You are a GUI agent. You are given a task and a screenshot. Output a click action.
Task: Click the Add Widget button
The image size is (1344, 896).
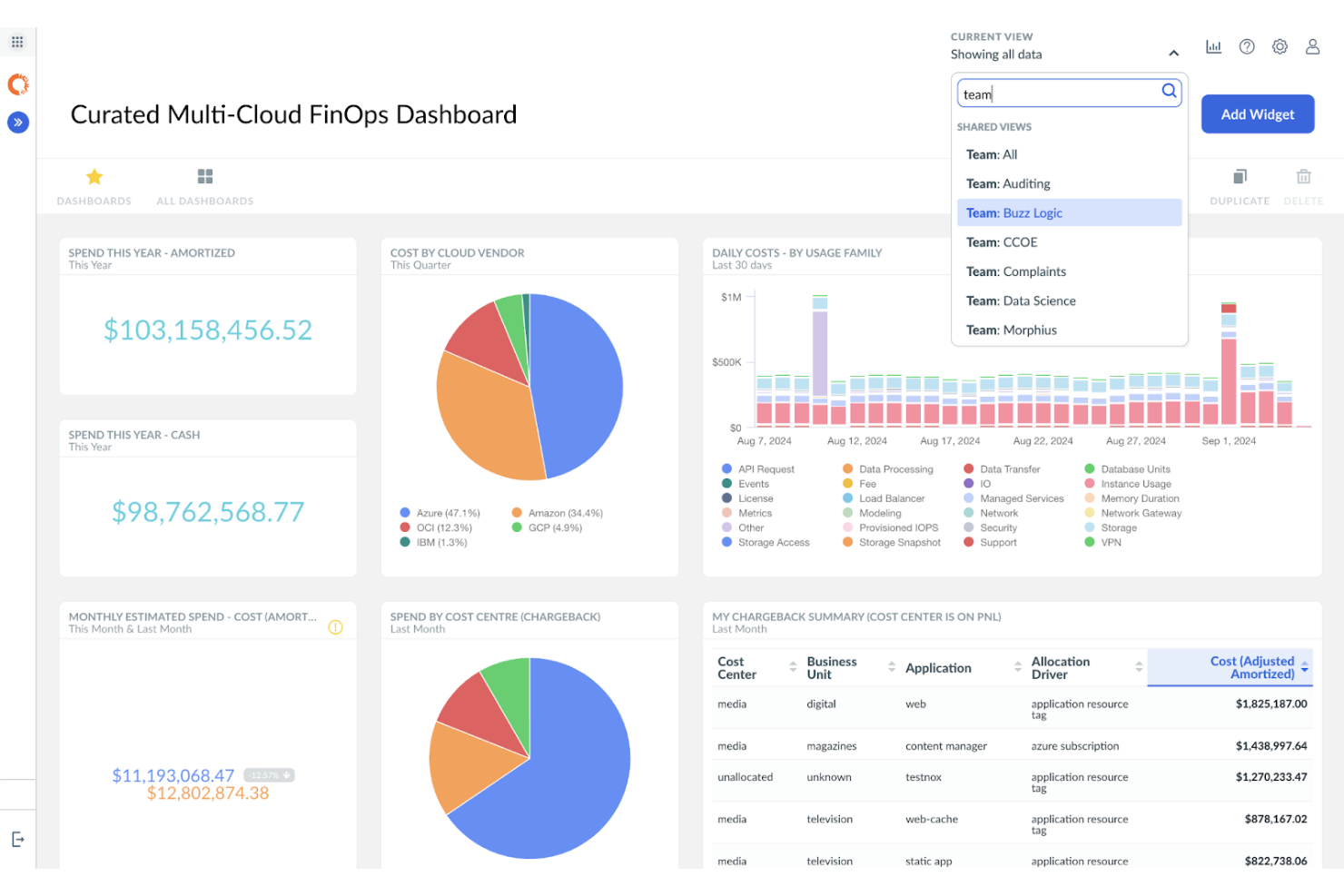[x=1257, y=113]
